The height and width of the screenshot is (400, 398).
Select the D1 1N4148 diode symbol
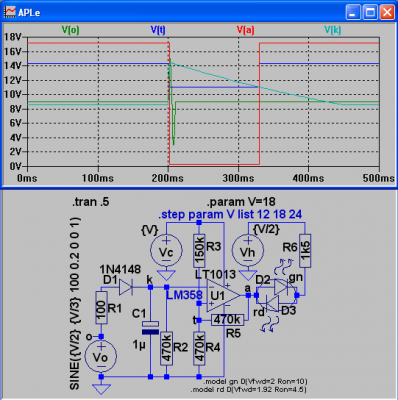[126, 287]
